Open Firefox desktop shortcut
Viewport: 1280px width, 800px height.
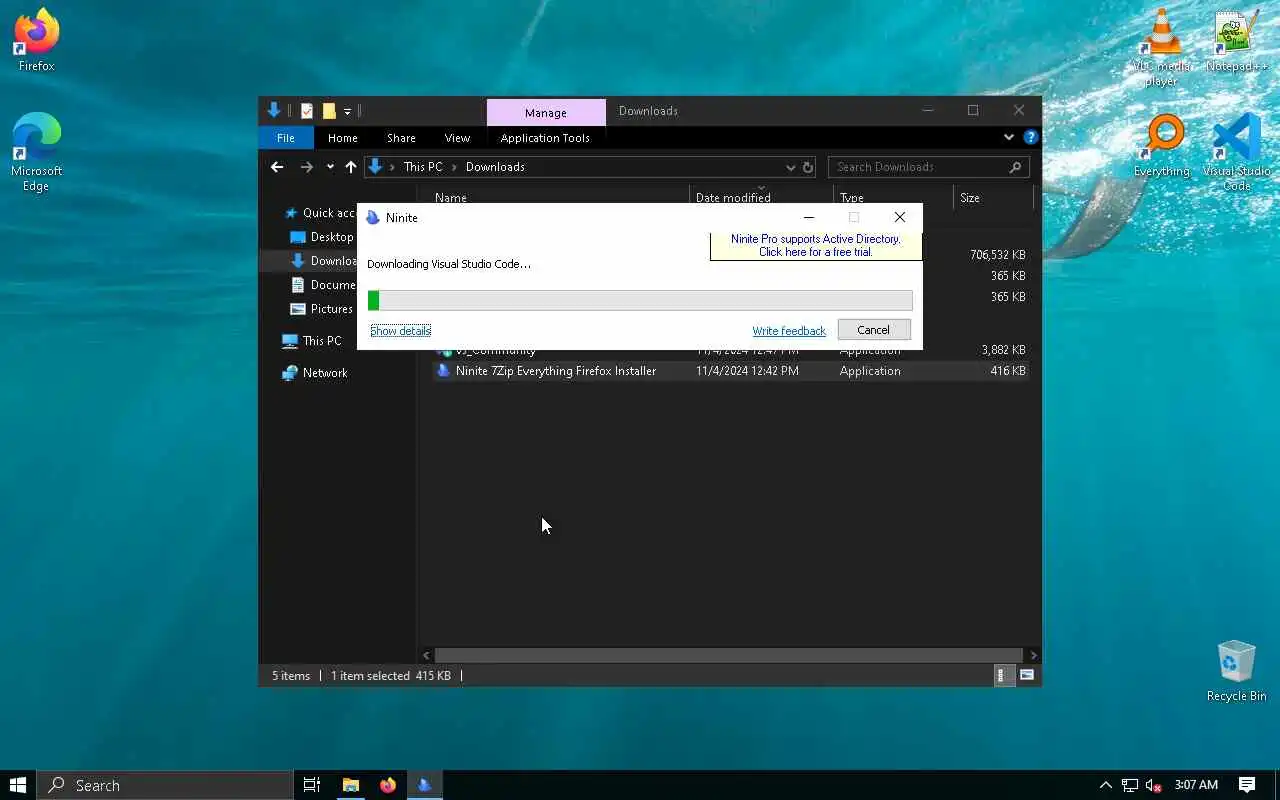click(36, 40)
